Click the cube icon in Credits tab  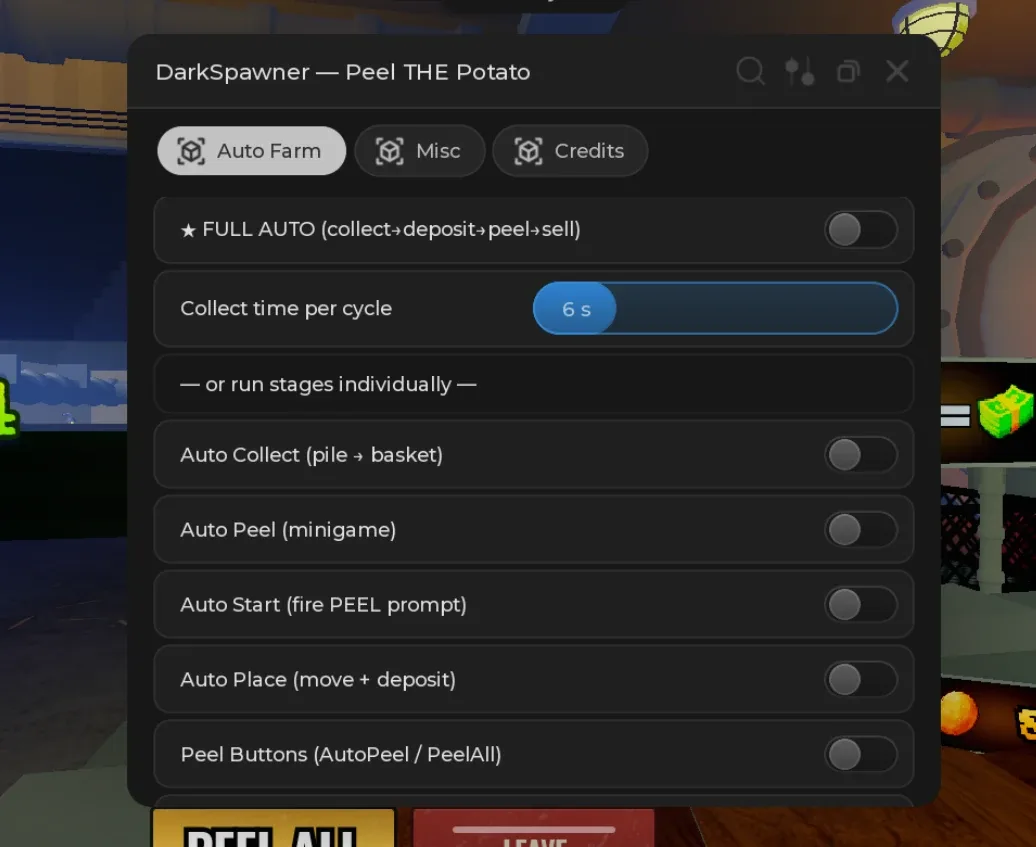click(x=528, y=151)
